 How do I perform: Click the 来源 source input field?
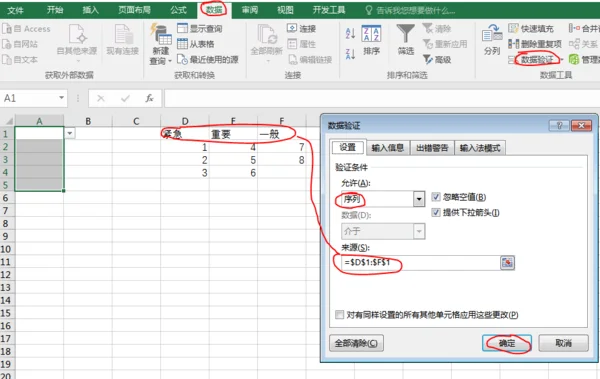420,263
